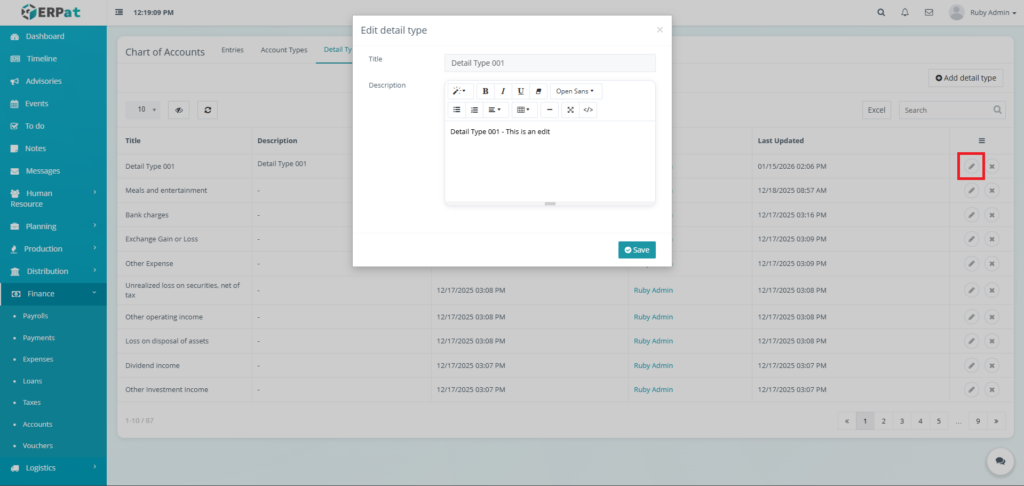This screenshot has width=1024, height=486.
Task: Click the Title input field
Action: click(549, 63)
